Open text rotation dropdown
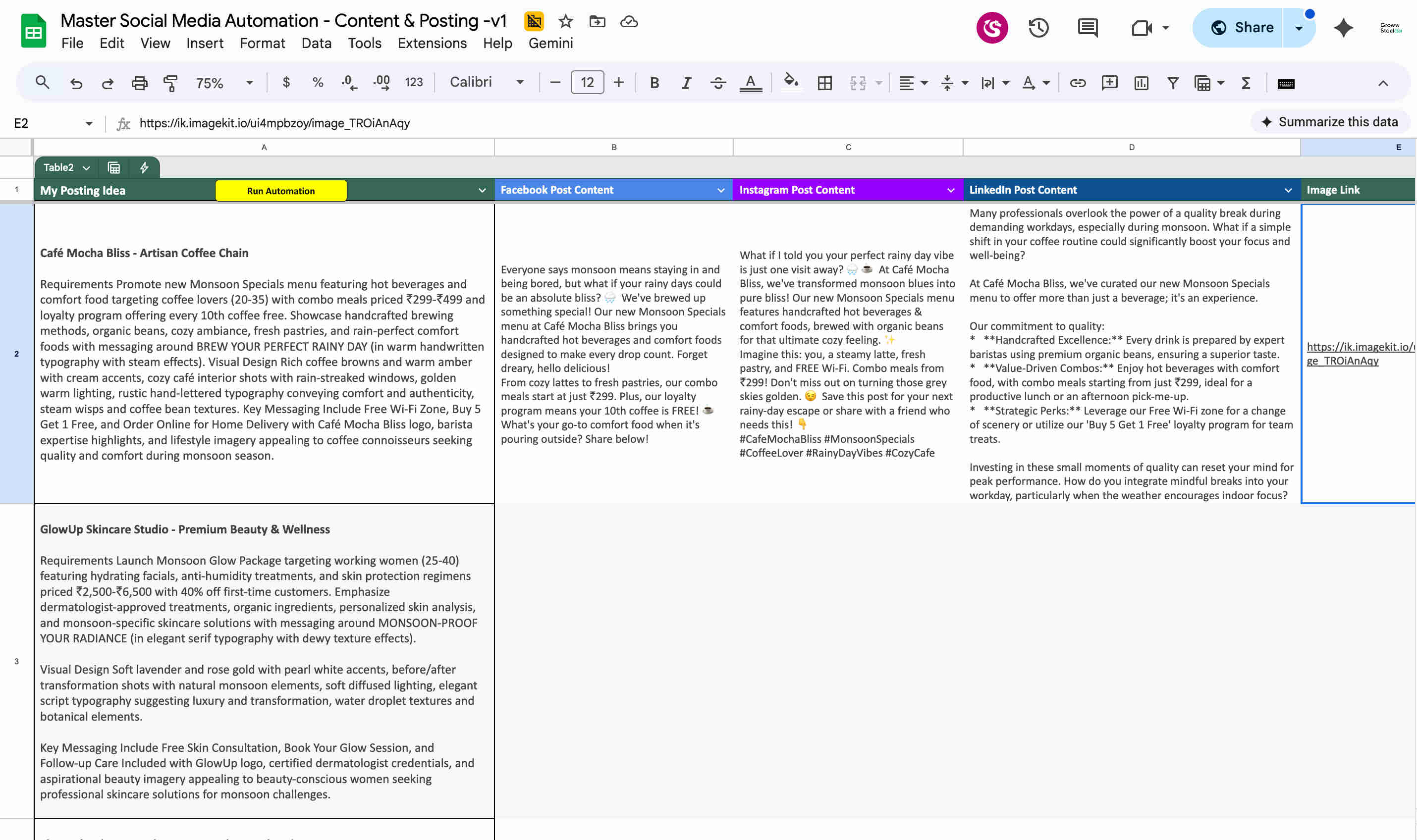The image size is (1417, 840). [x=1035, y=83]
